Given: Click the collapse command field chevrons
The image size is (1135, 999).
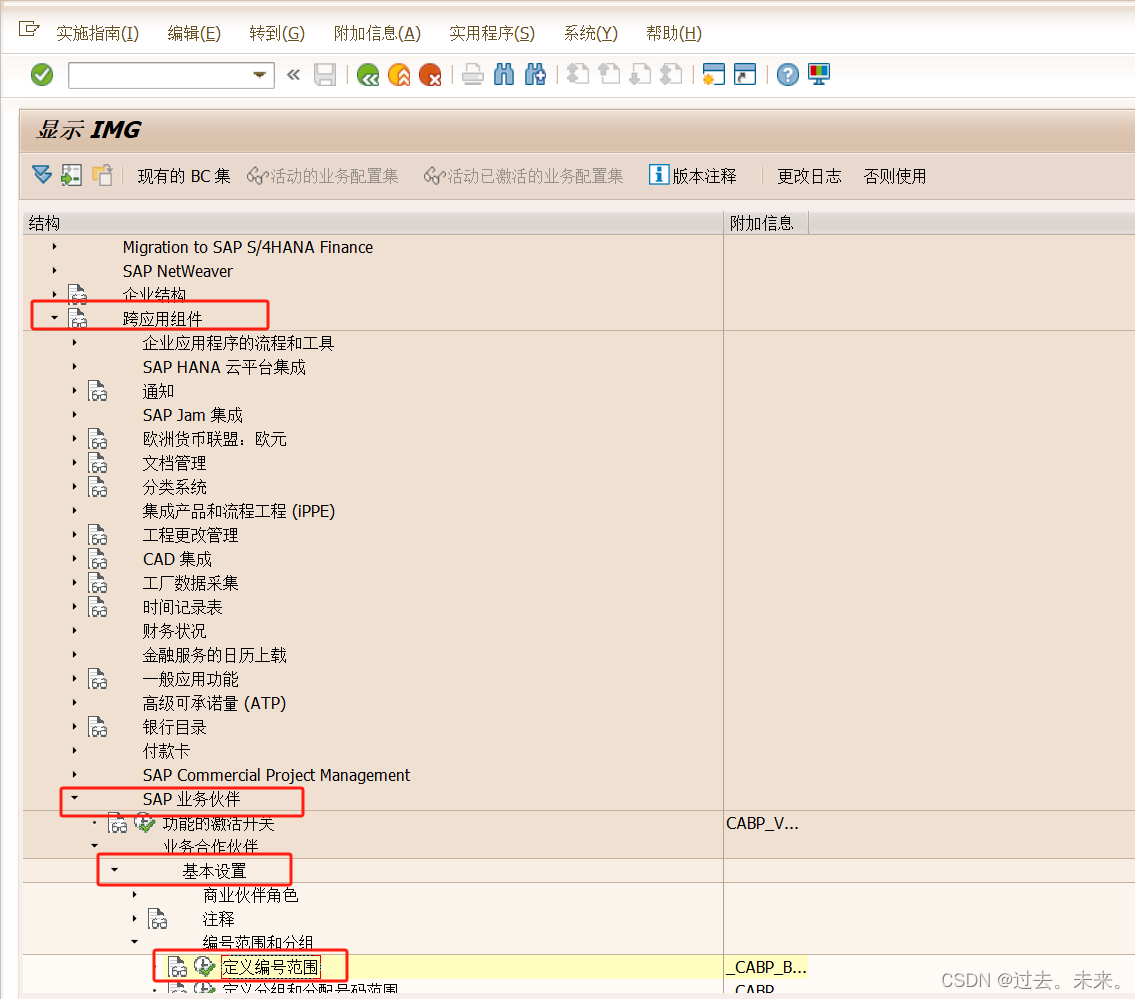Looking at the screenshot, I should (293, 74).
